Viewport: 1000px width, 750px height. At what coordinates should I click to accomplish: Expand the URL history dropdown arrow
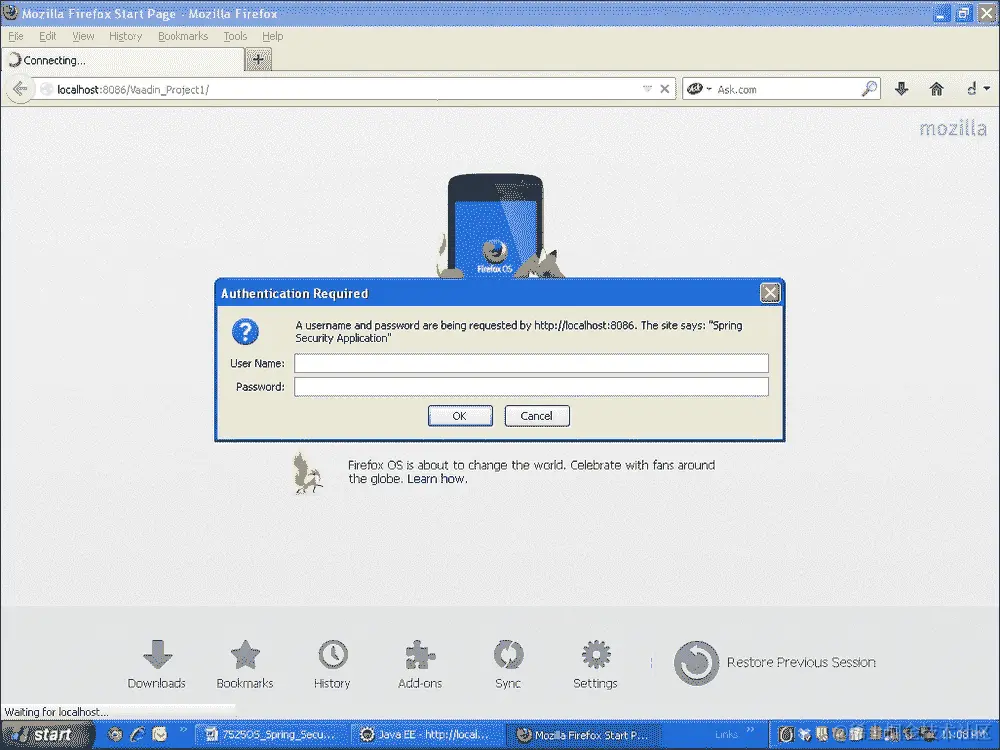tap(647, 89)
